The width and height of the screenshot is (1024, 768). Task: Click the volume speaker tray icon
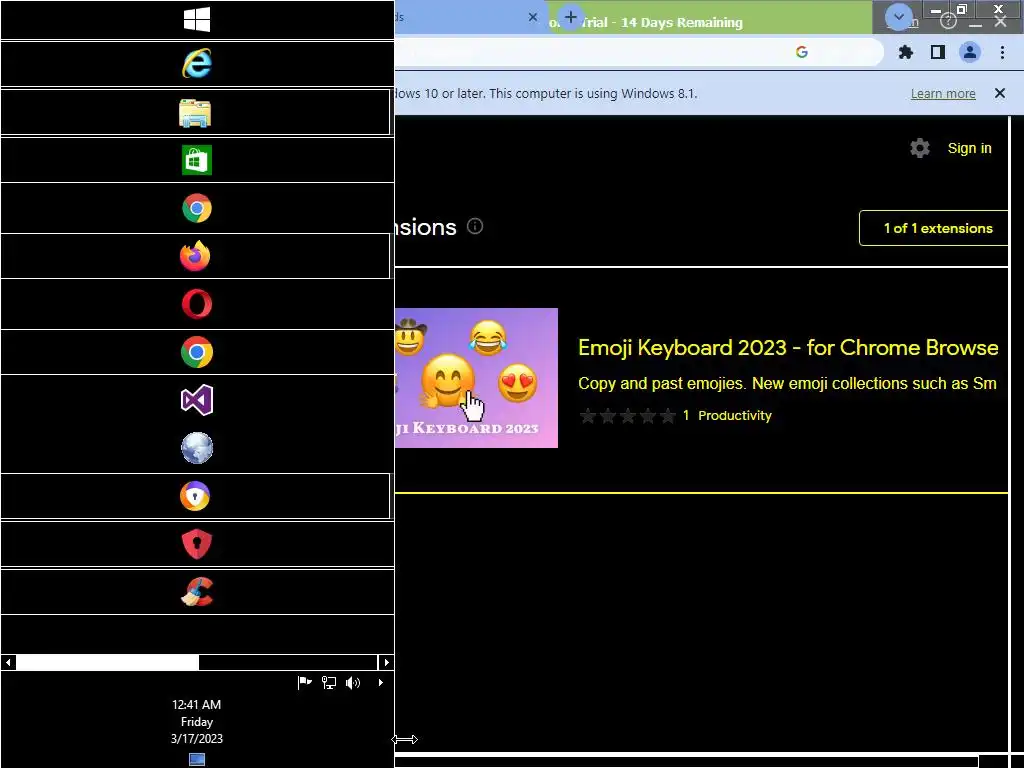(x=353, y=682)
